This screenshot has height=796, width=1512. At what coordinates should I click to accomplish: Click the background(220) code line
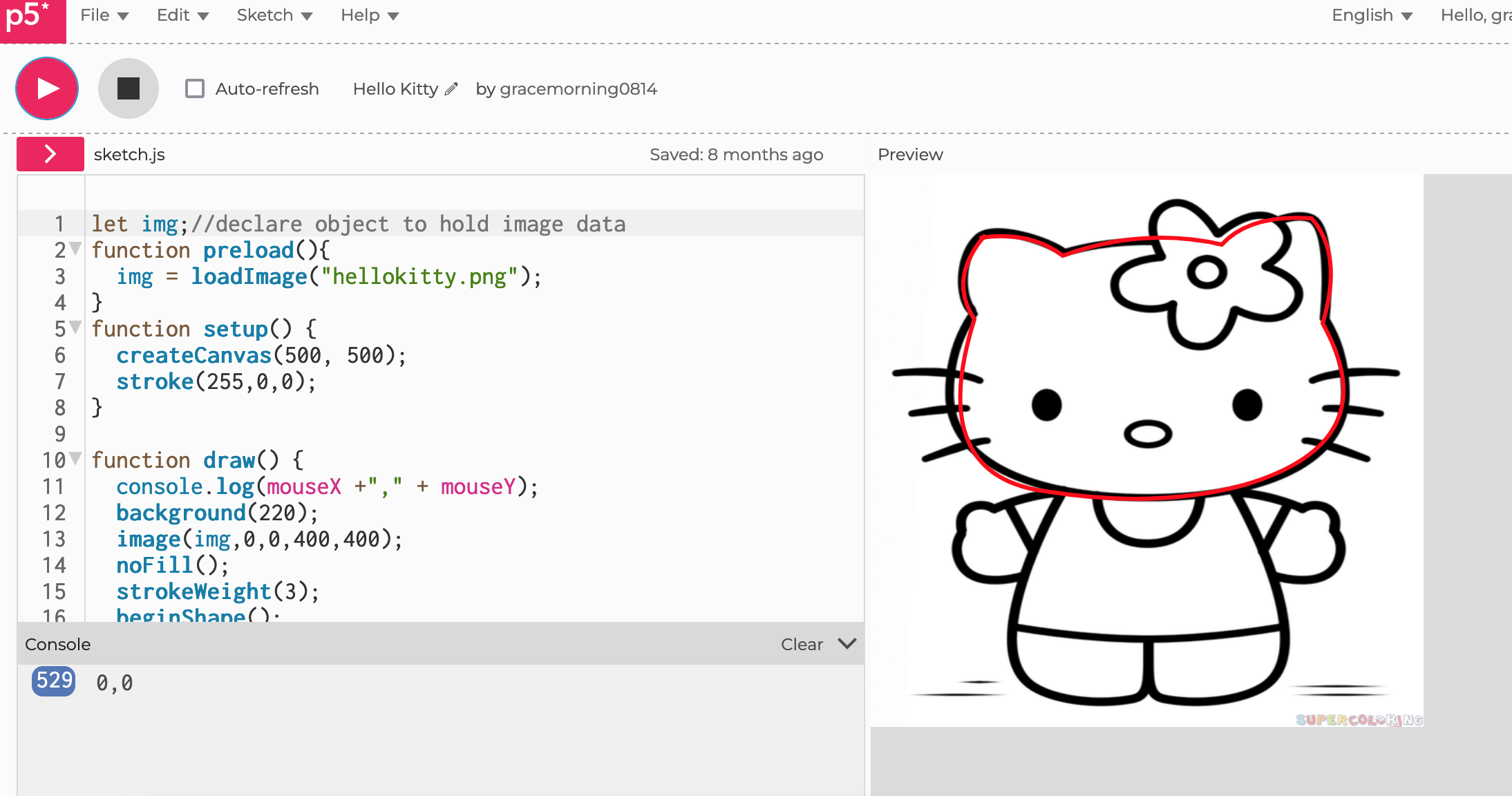(x=218, y=513)
